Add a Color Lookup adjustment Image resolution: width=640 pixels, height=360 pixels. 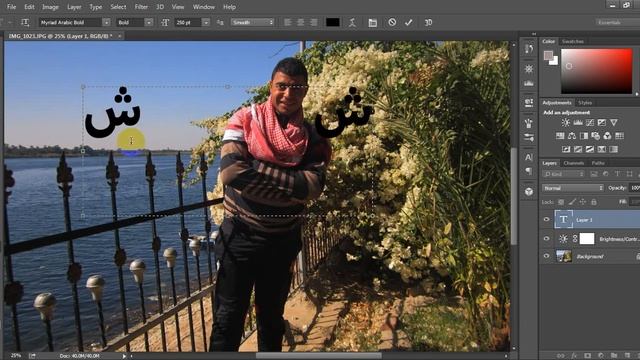pyautogui.click(x=619, y=136)
